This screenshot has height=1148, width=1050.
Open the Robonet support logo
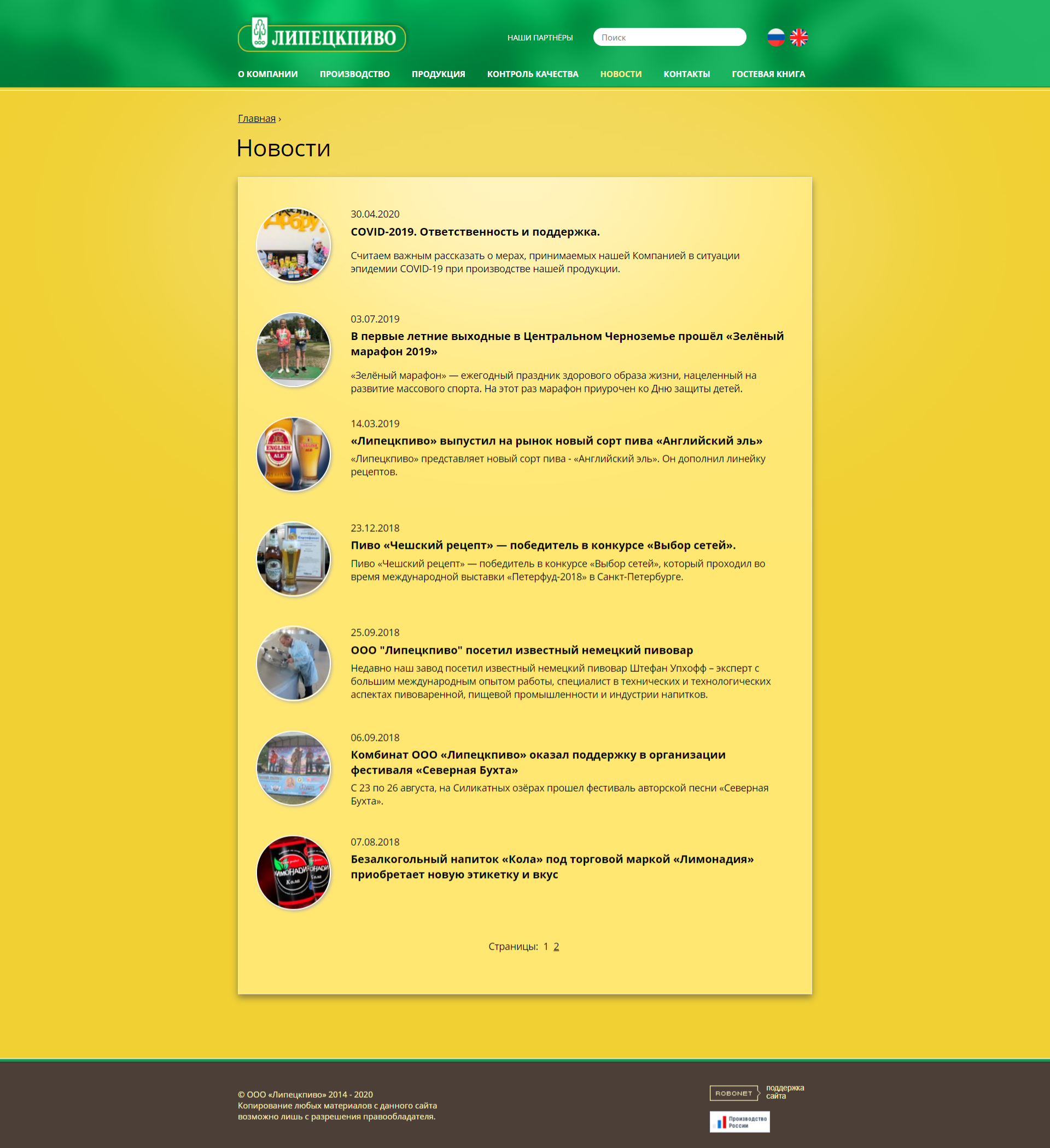pos(734,1093)
